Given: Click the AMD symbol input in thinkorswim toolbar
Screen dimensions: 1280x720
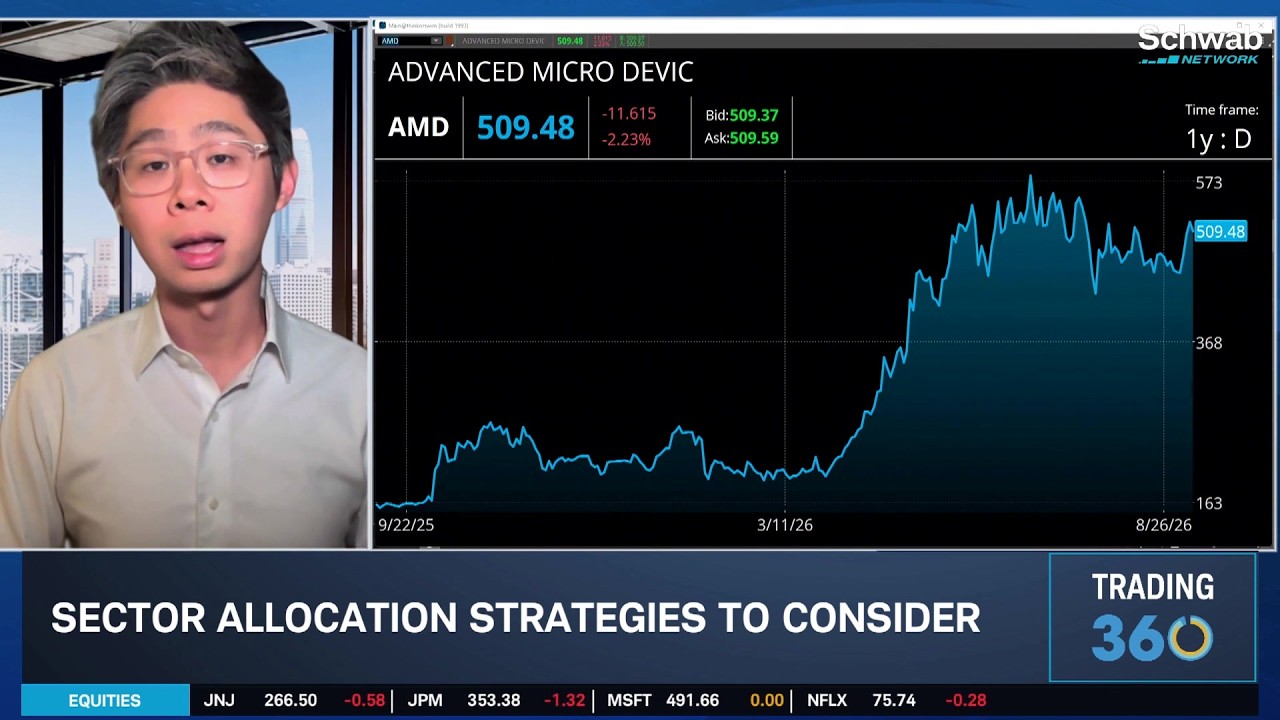Looking at the screenshot, I should click(403, 41).
